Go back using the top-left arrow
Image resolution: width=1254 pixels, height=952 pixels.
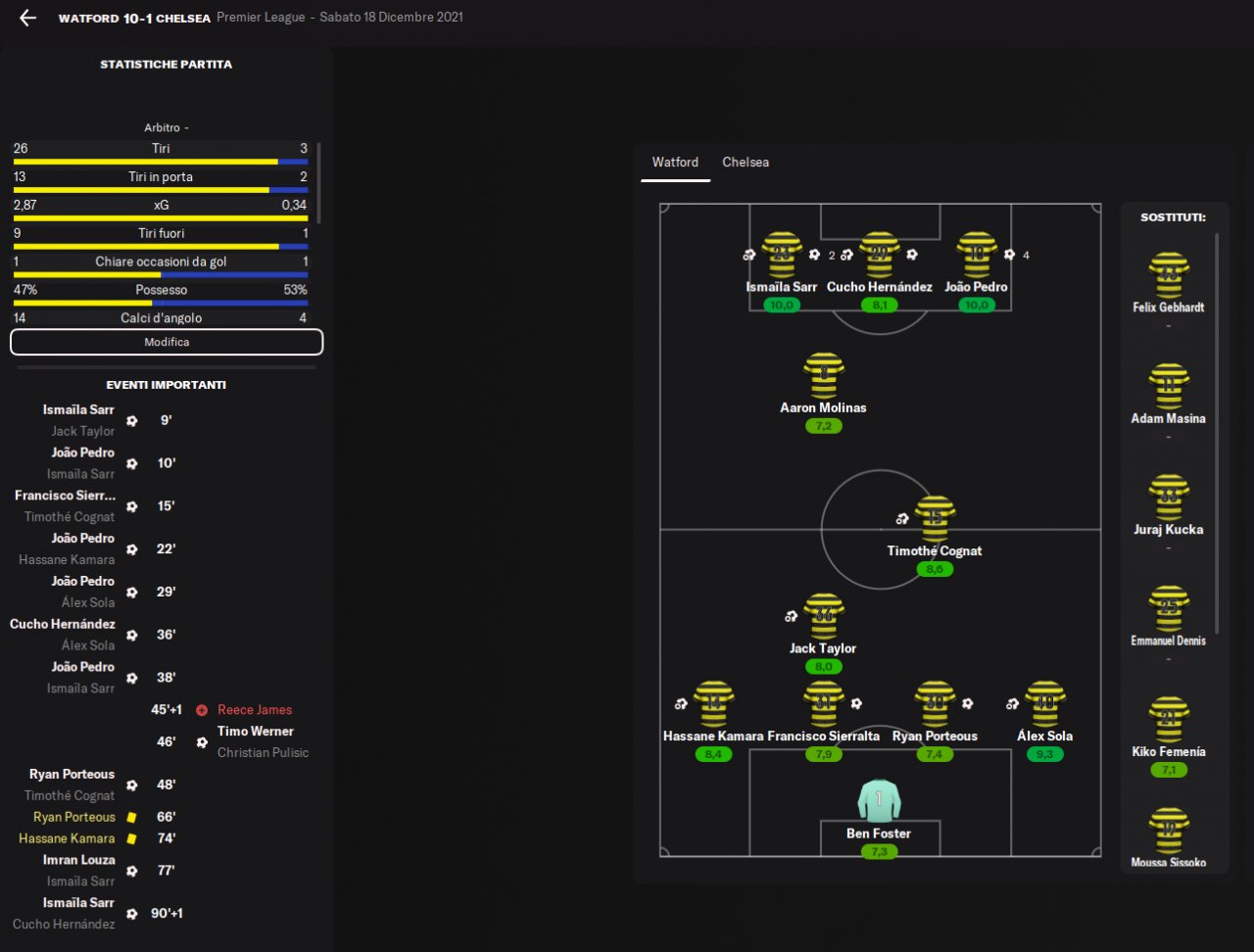tap(27, 18)
